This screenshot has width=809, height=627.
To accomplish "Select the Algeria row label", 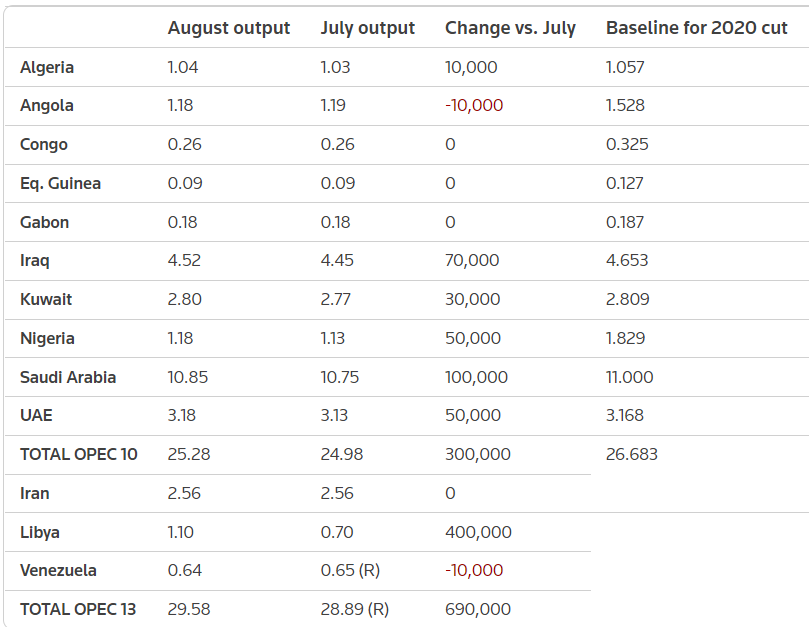I will coord(47,67).
